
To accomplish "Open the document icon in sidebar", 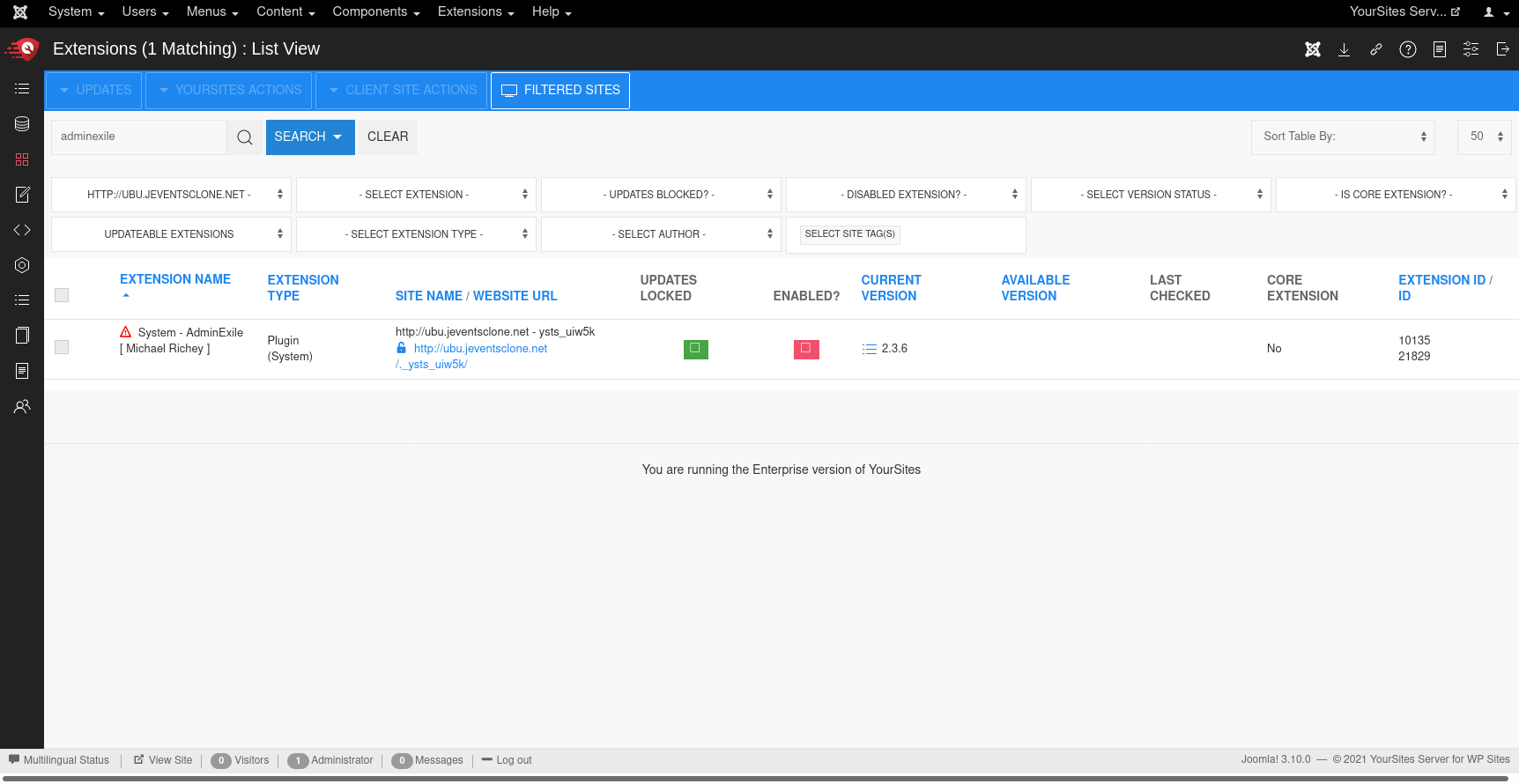I will tap(22, 371).
